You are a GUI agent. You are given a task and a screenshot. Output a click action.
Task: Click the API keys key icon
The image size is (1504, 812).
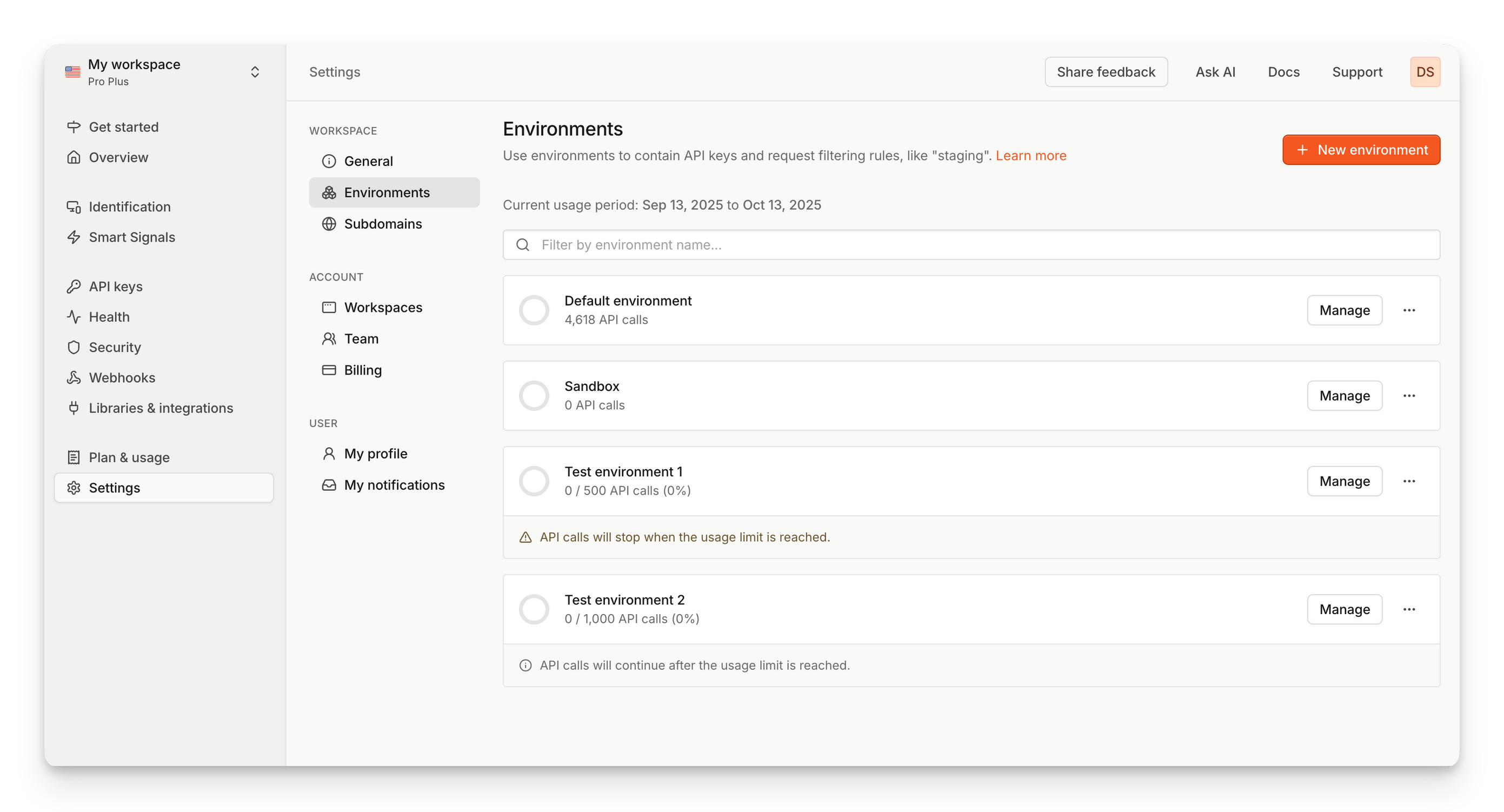74,287
